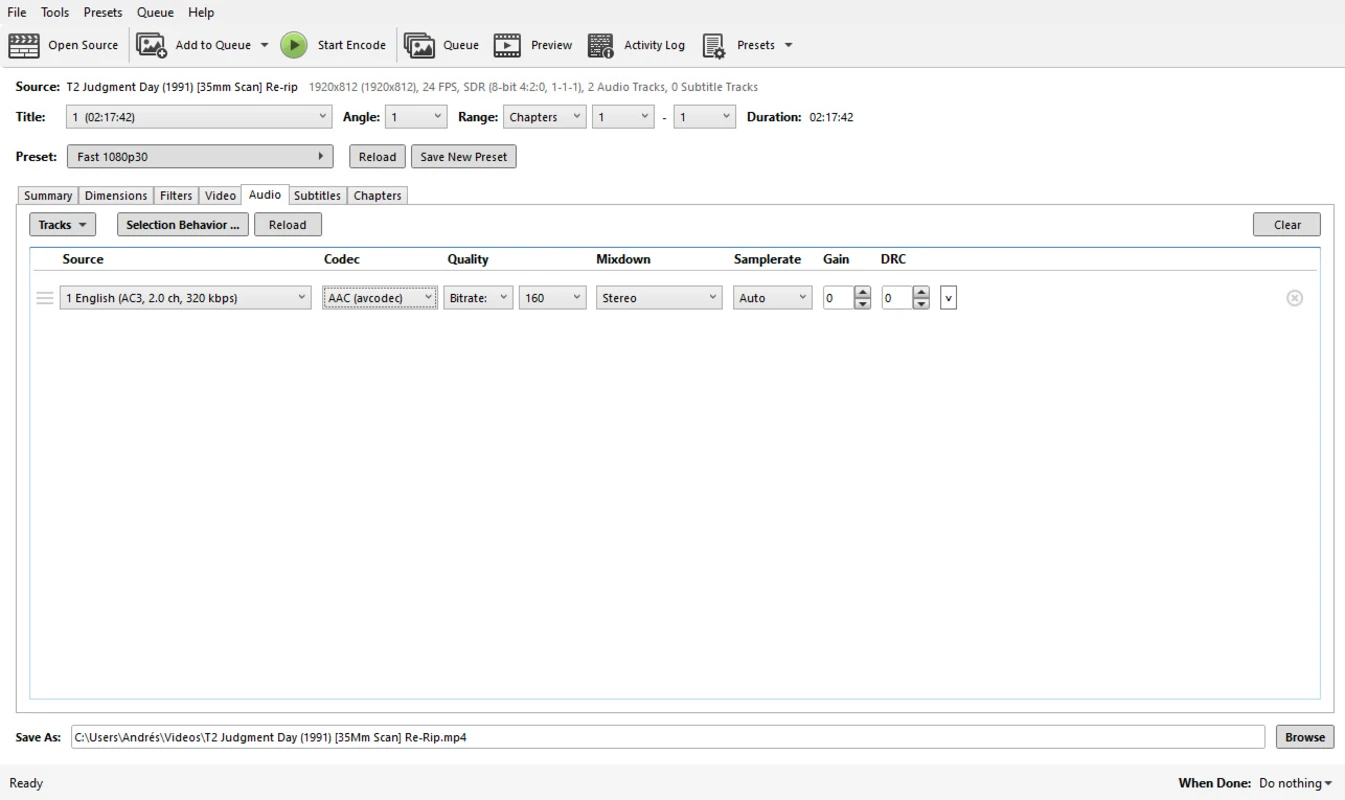Expand the audio track advanced options chevron
This screenshot has height=800, width=1345.
[x=948, y=298]
